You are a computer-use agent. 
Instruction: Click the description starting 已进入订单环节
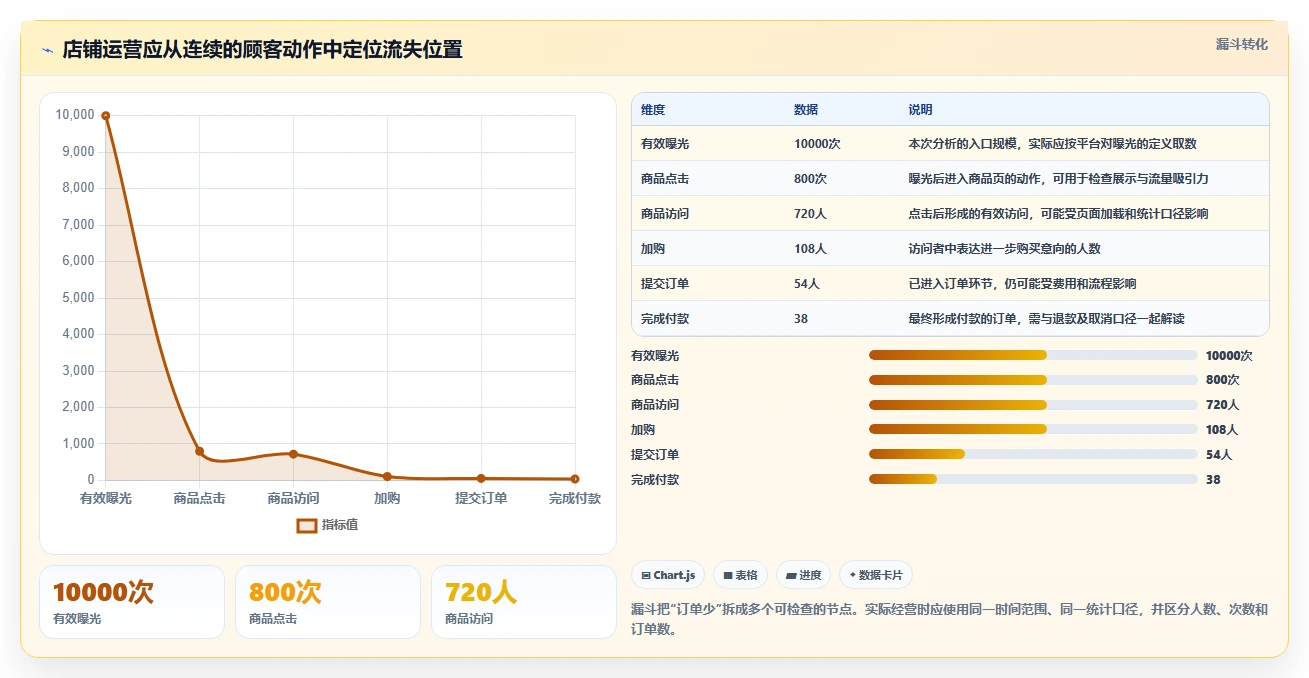click(x=1022, y=284)
